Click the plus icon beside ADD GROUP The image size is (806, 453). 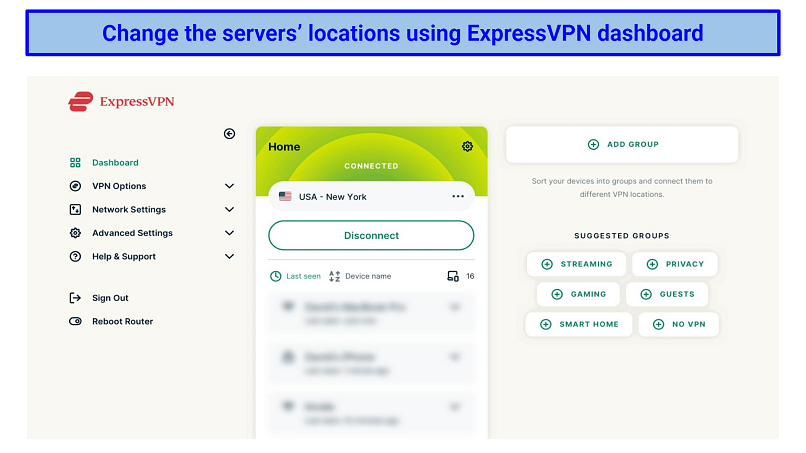click(593, 144)
